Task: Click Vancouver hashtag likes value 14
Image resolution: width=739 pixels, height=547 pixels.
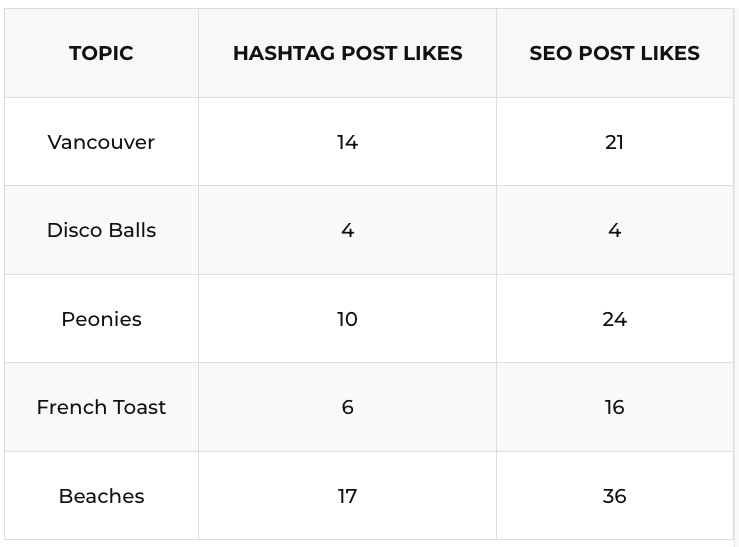Action: 347,142
